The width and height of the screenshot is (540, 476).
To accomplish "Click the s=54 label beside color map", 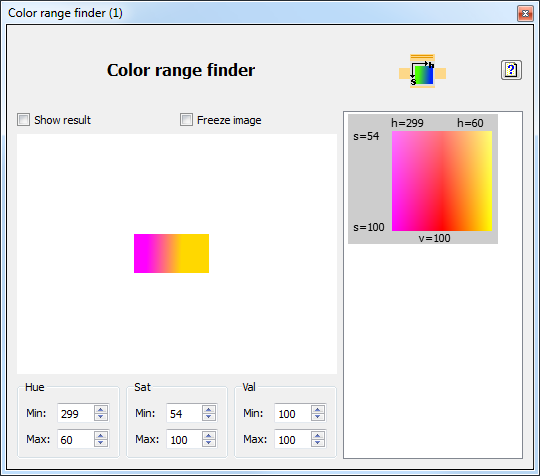I will [366, 136].
